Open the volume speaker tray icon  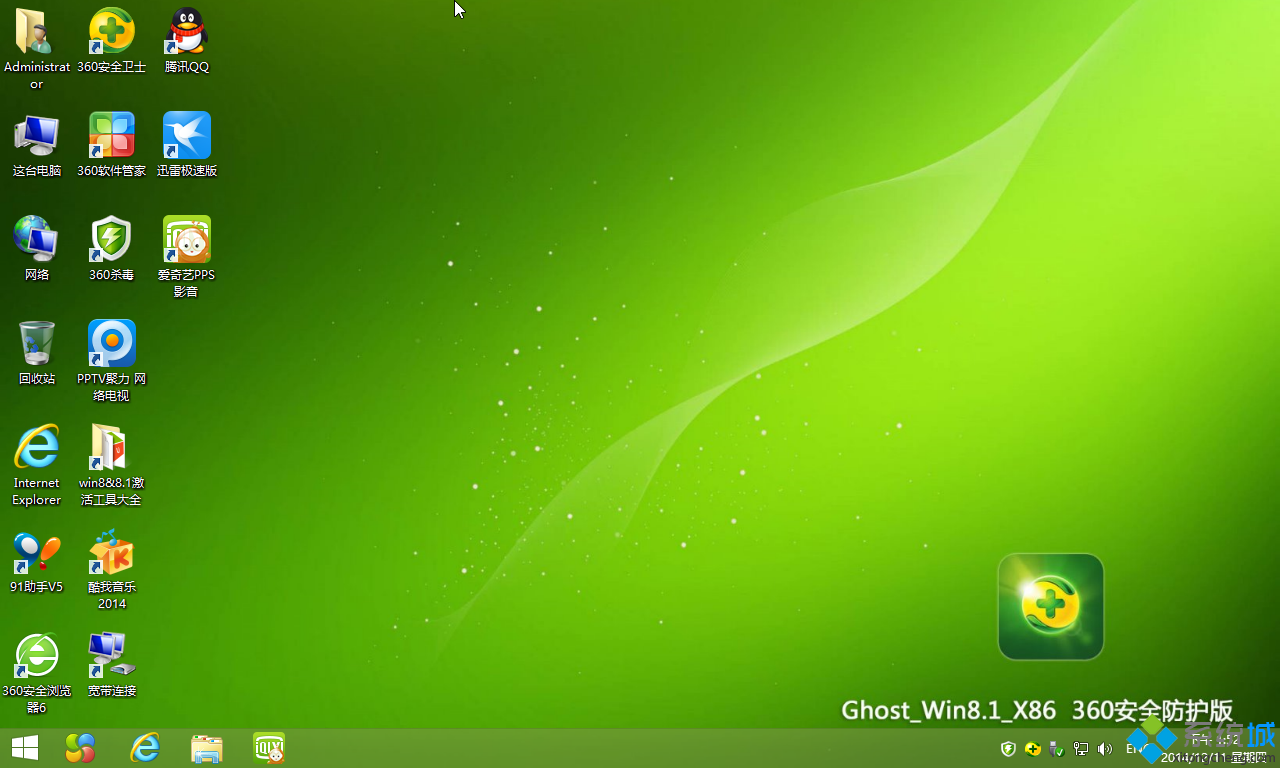[1105, 749]
